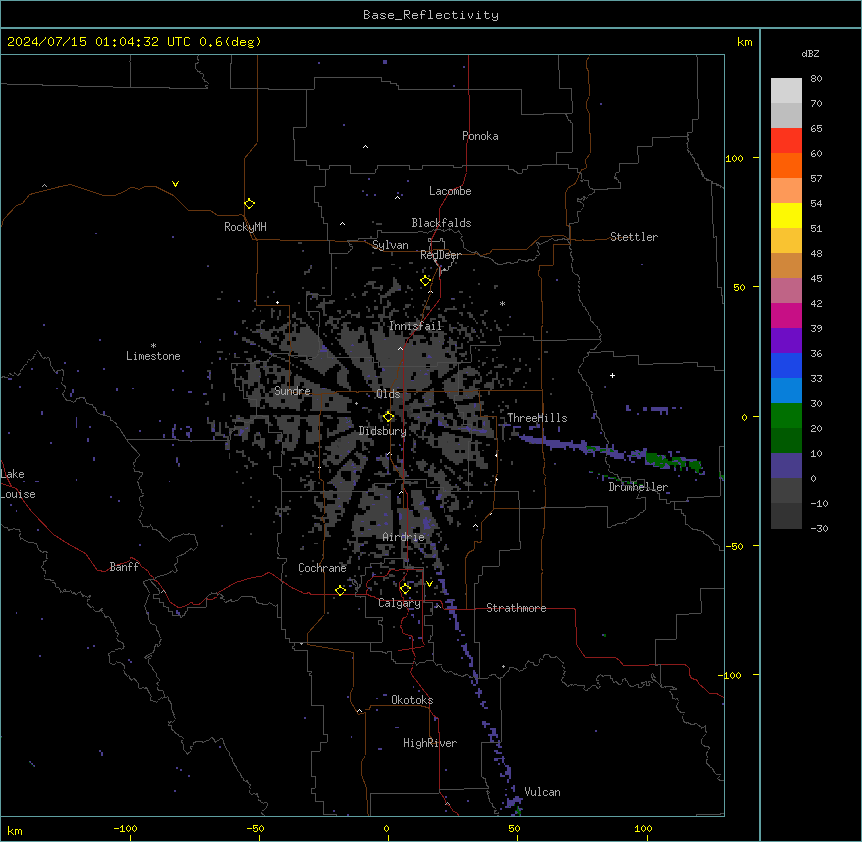This screenshot has width=862, height=842.
Task: Click the Drumheller town label
Action: (638, 487)
